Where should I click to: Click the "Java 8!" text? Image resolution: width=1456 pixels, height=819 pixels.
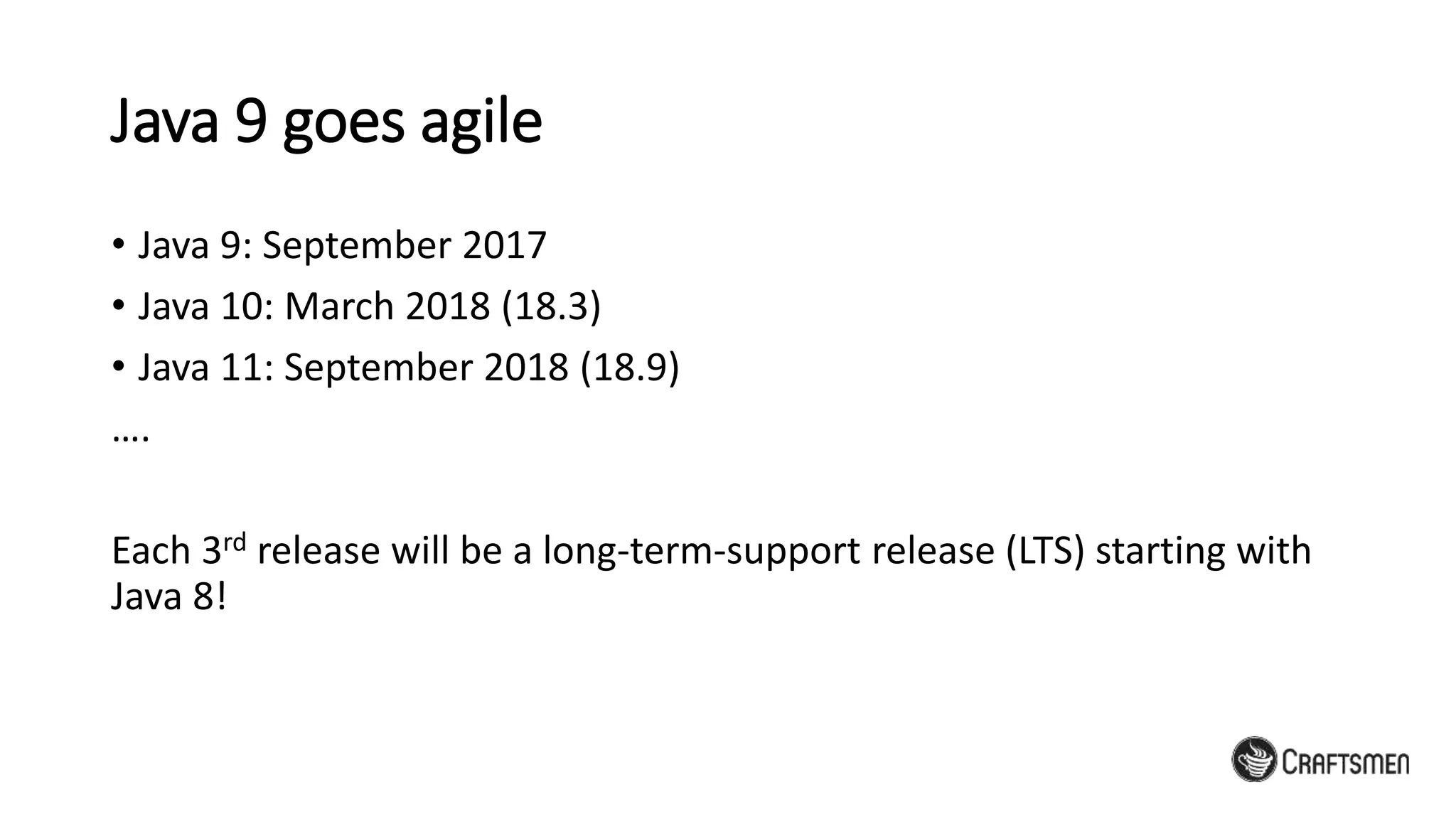pyautogui.click(x=168, y=596)
